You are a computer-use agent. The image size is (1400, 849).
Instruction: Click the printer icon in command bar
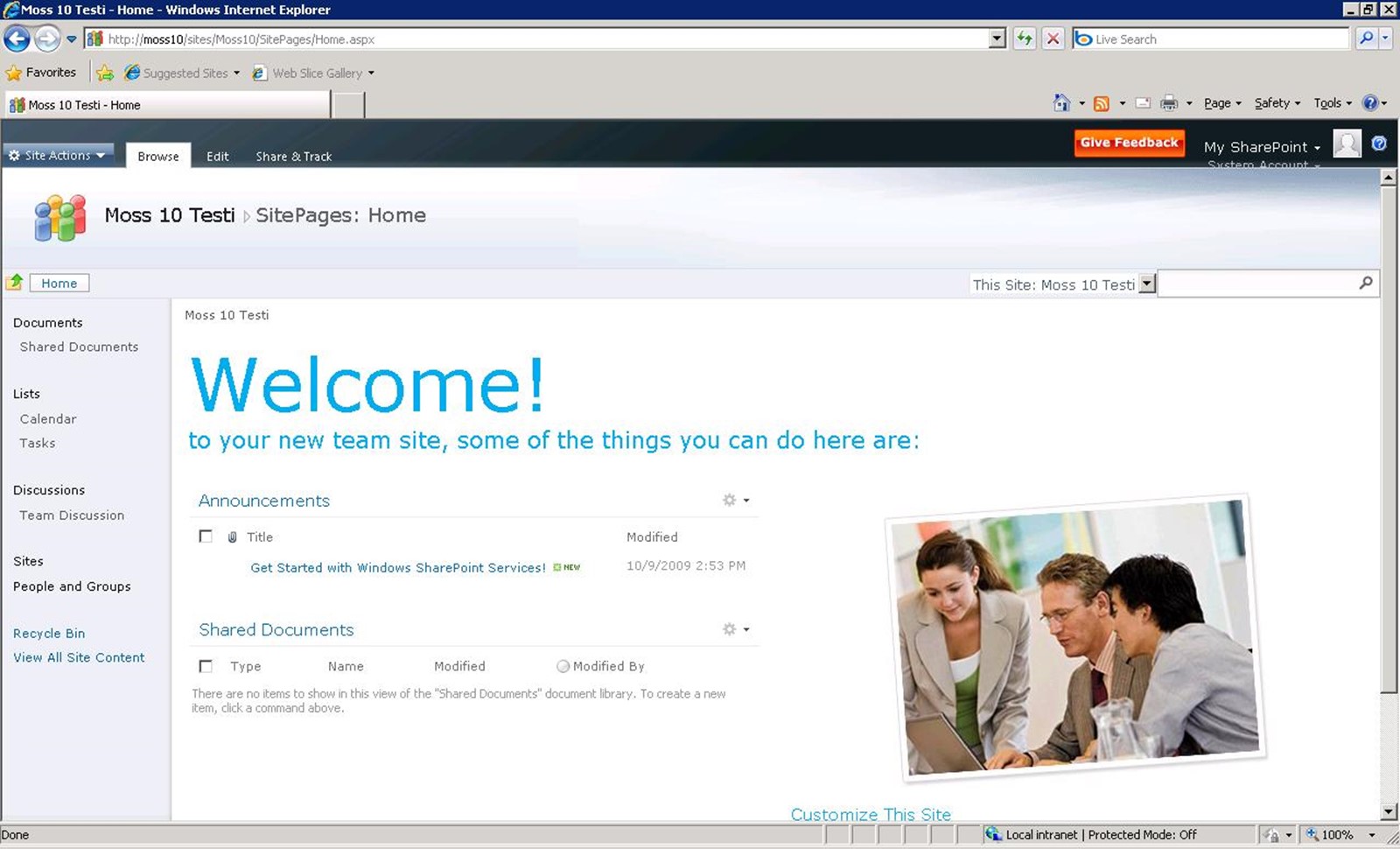point(1168,103)
